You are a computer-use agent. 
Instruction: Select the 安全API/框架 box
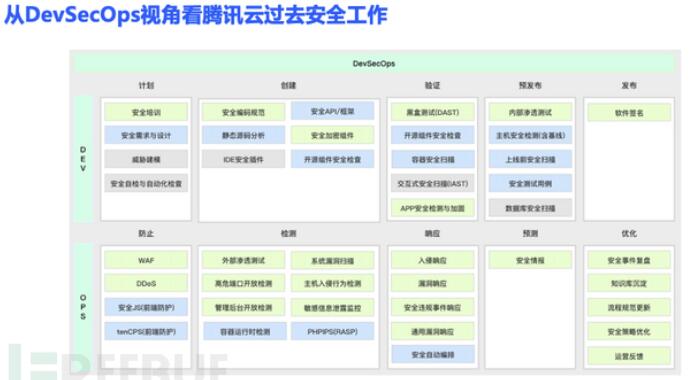333,111
